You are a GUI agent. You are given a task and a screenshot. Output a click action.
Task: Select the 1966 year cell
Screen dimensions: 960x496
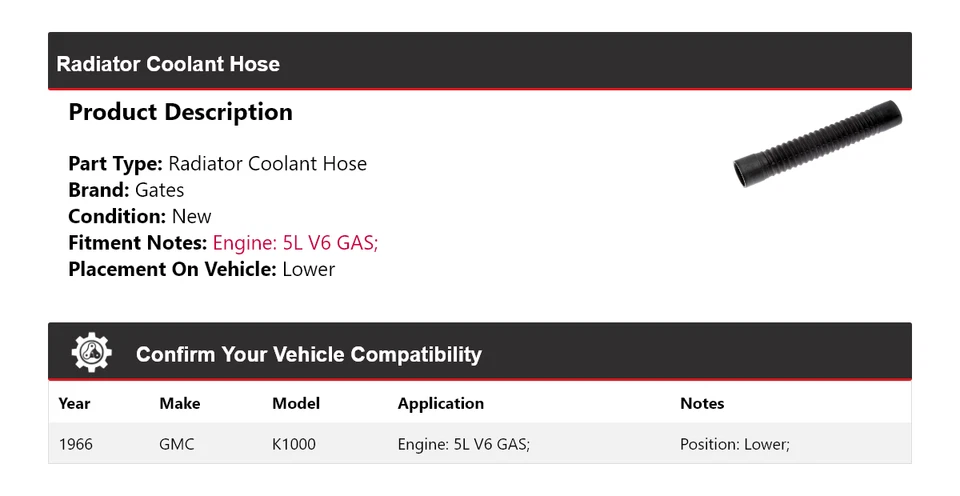76,444
